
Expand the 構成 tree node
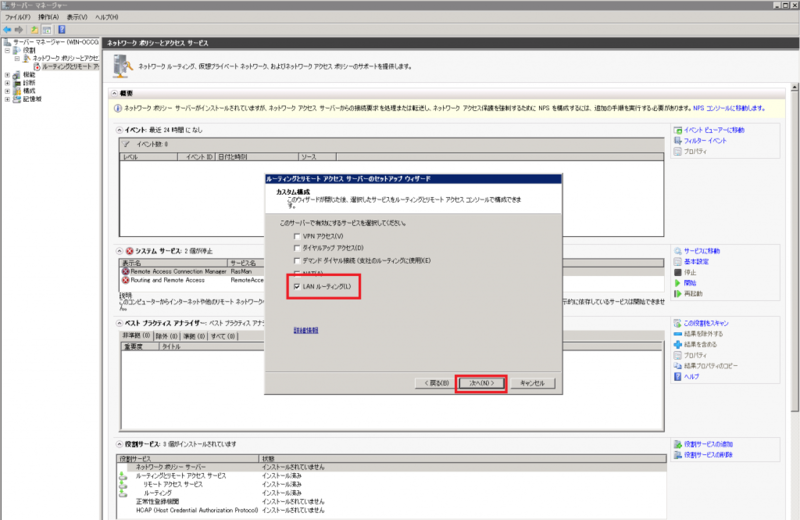7,91
